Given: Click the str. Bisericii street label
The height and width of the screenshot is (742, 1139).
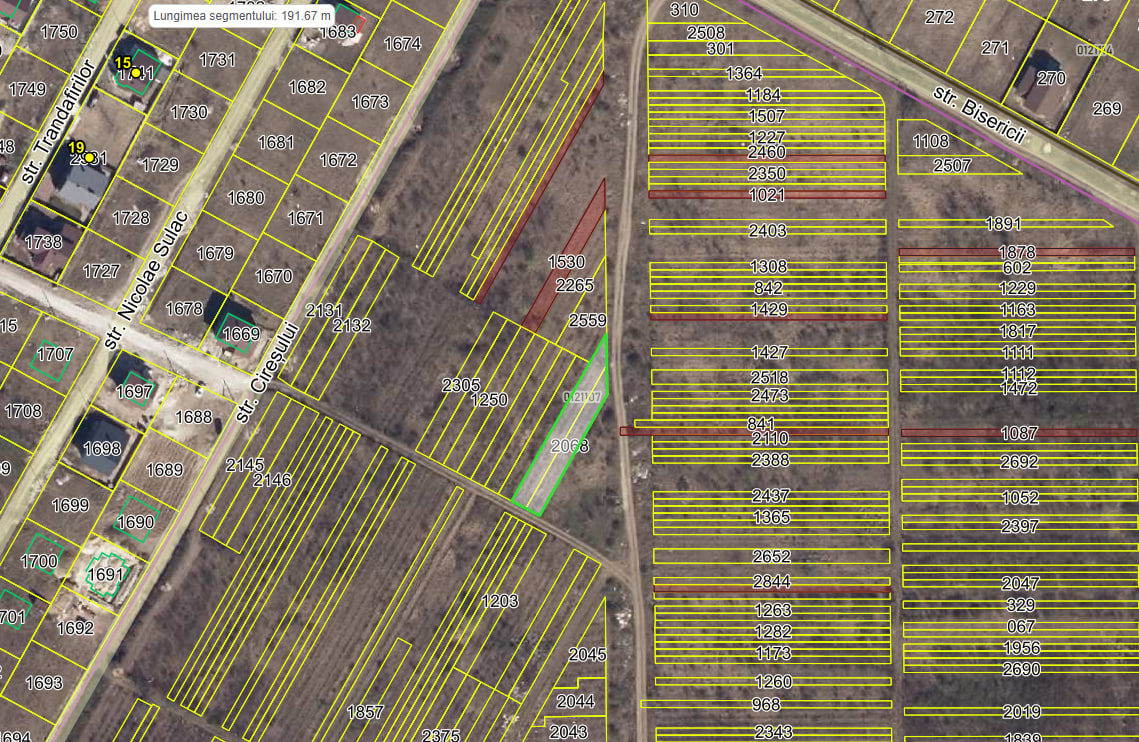Looking at the screenshot, I should [x=978, y=116].
